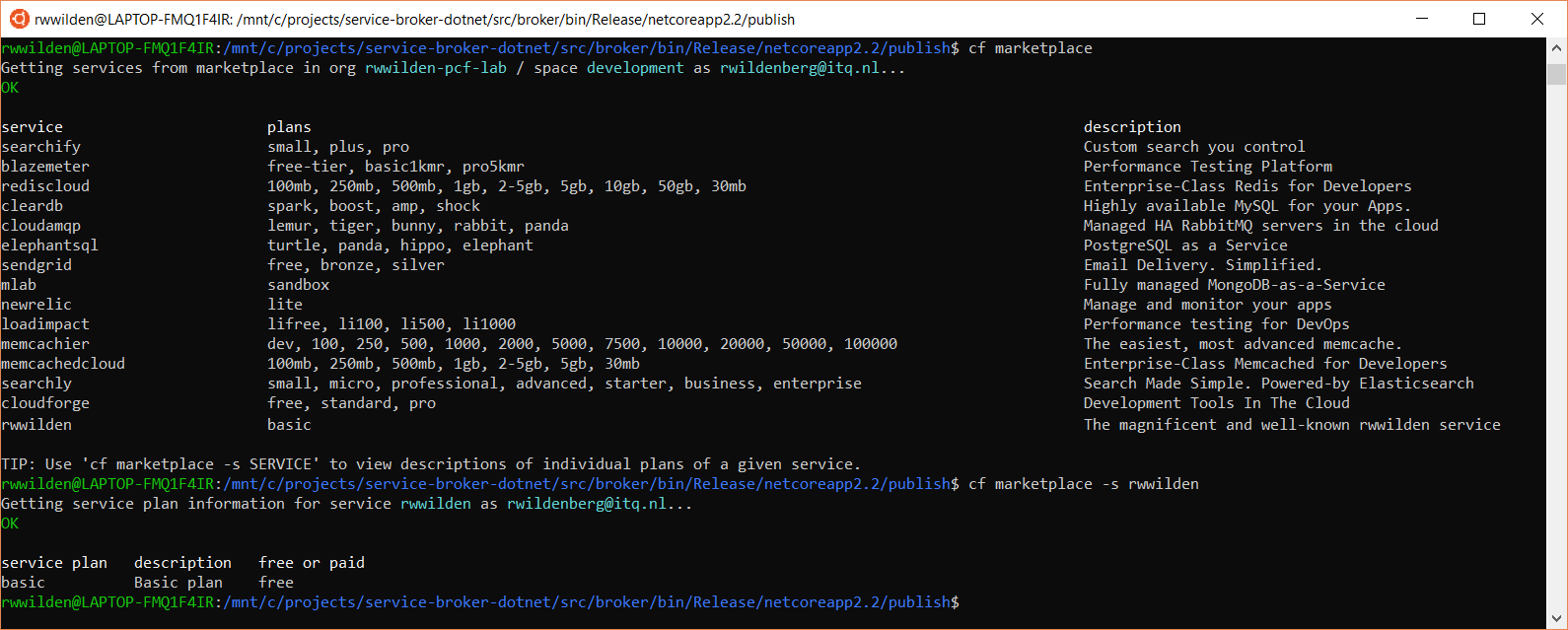Click the window title text

click(414, 19)
